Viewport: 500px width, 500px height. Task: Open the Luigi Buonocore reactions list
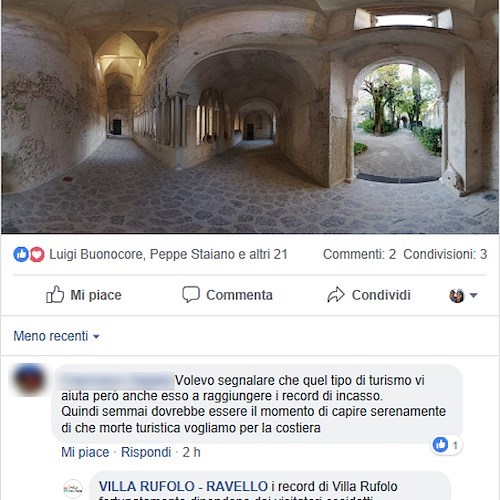click(x=168, y=254)
